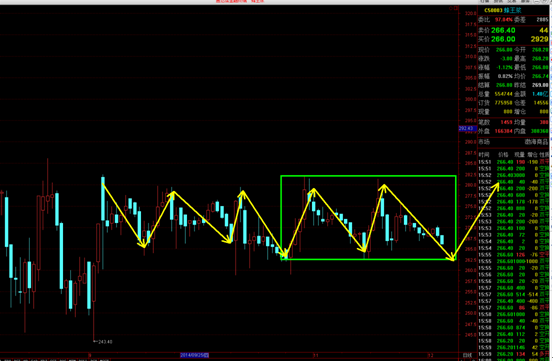This screenshot has height=362, width=553.
Task: Click the 2929 buy volume figure
Action: [x=539, y=39]
